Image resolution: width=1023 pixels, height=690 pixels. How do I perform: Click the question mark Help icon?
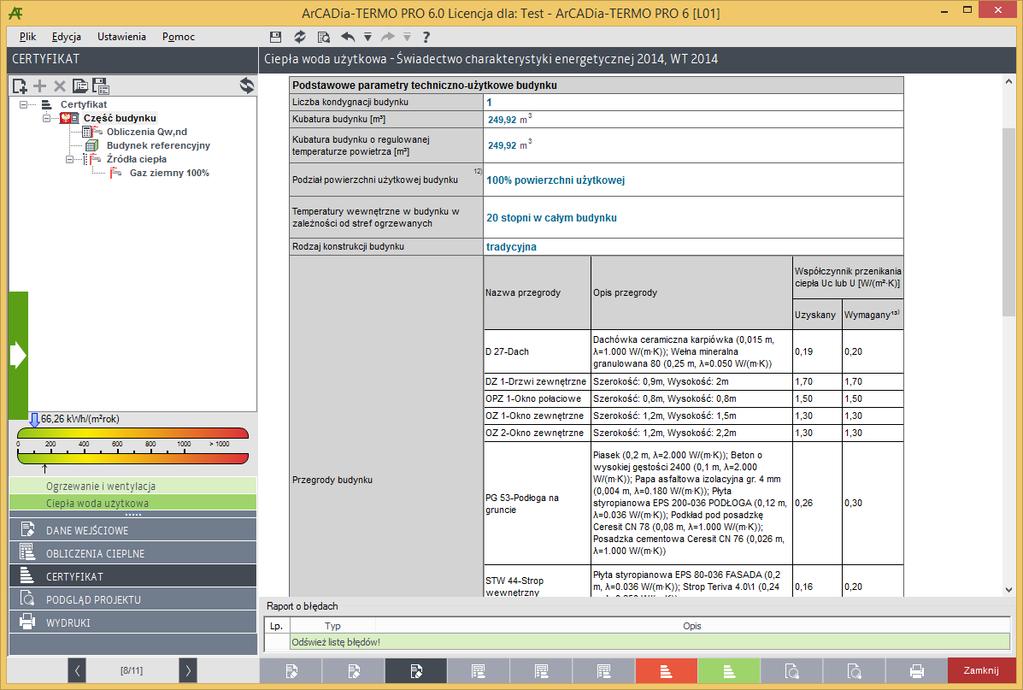tap(426, 37)
